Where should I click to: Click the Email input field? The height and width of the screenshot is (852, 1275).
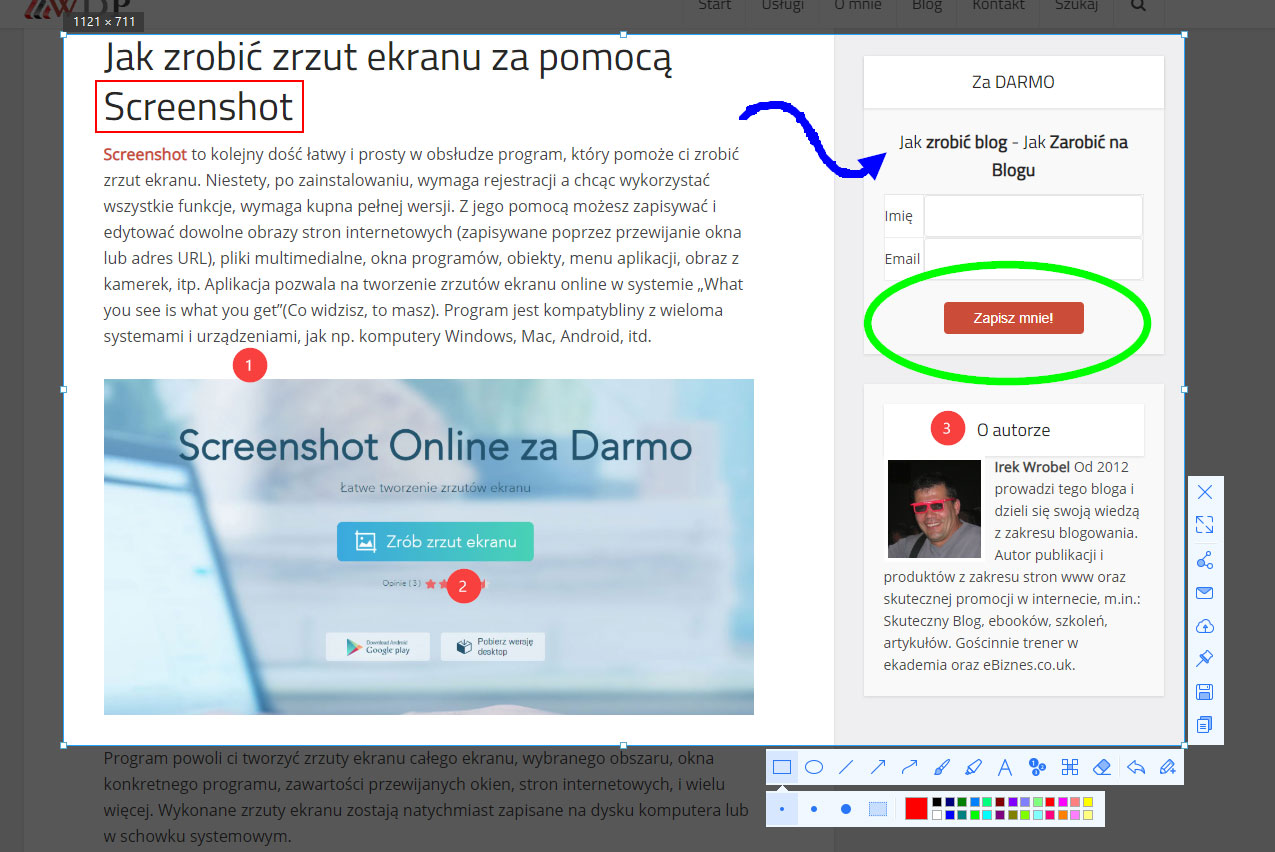(1033, 259)
